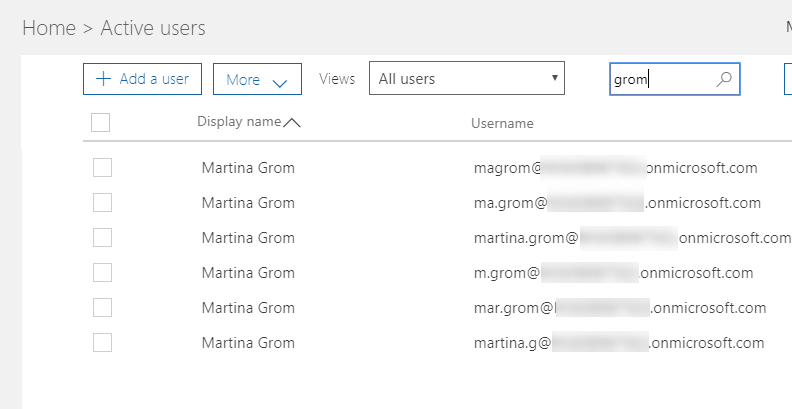
Task: Open Martina Grom with magrom@ username
Action: pos(248,168)
